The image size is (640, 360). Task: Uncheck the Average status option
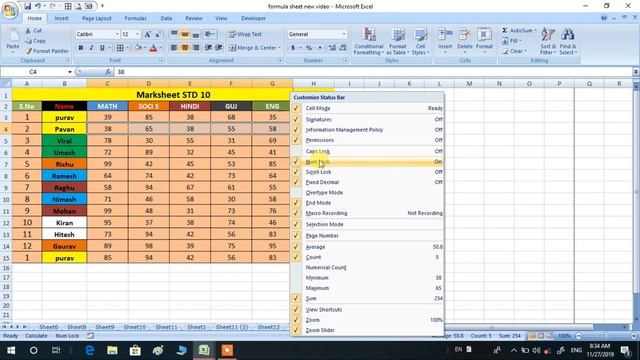367,247
